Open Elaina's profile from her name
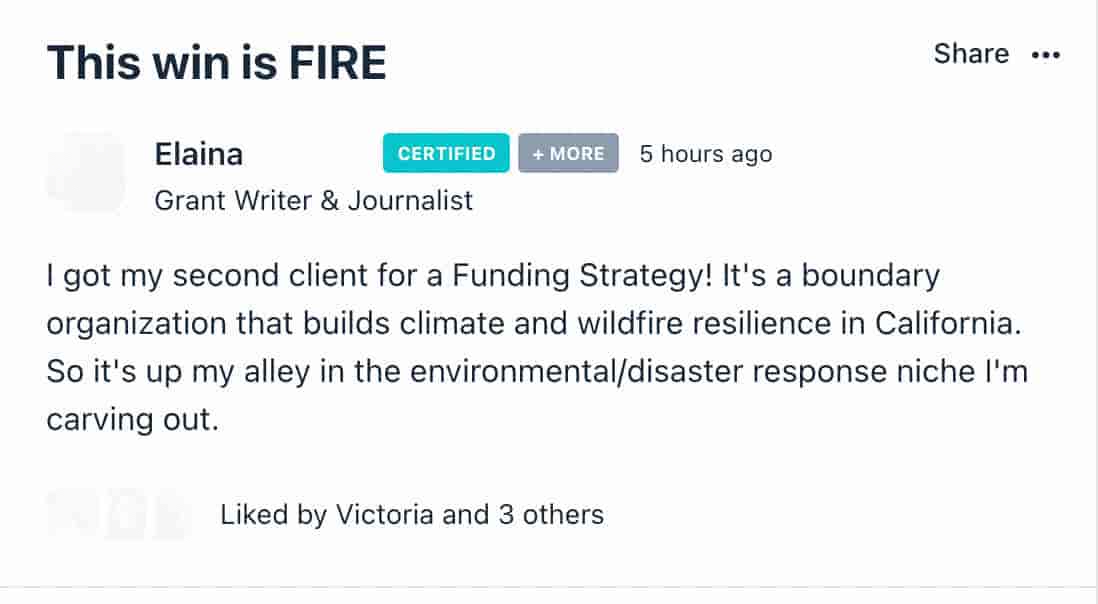This screenshot has width=1098, height=604. click(x=199, y=154)
